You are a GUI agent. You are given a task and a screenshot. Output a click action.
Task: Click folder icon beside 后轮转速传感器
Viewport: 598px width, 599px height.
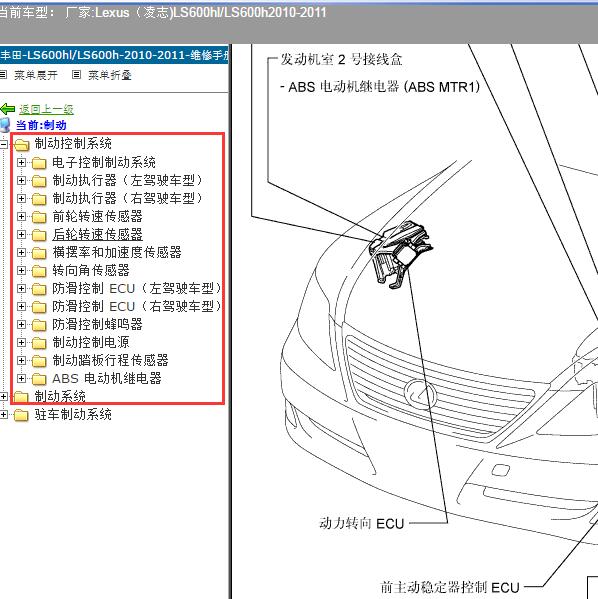[39, 235]
